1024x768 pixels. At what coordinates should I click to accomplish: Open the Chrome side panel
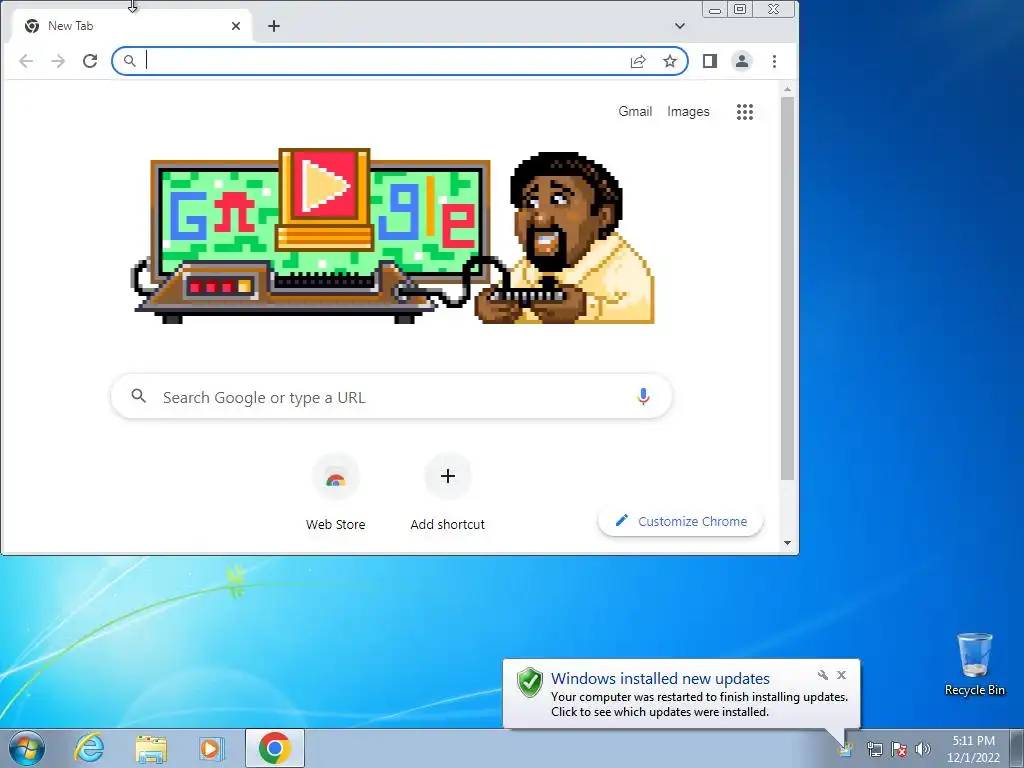710,61
